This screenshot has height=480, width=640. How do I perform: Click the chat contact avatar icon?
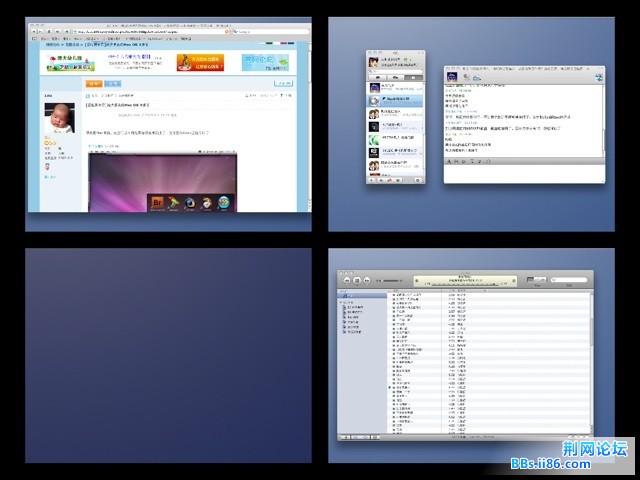click(453, 76)
